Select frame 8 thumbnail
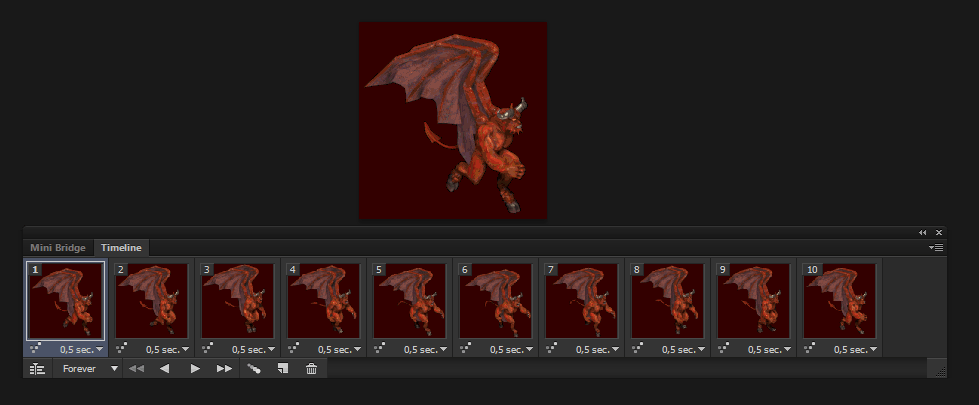 [x=668, y=301]
